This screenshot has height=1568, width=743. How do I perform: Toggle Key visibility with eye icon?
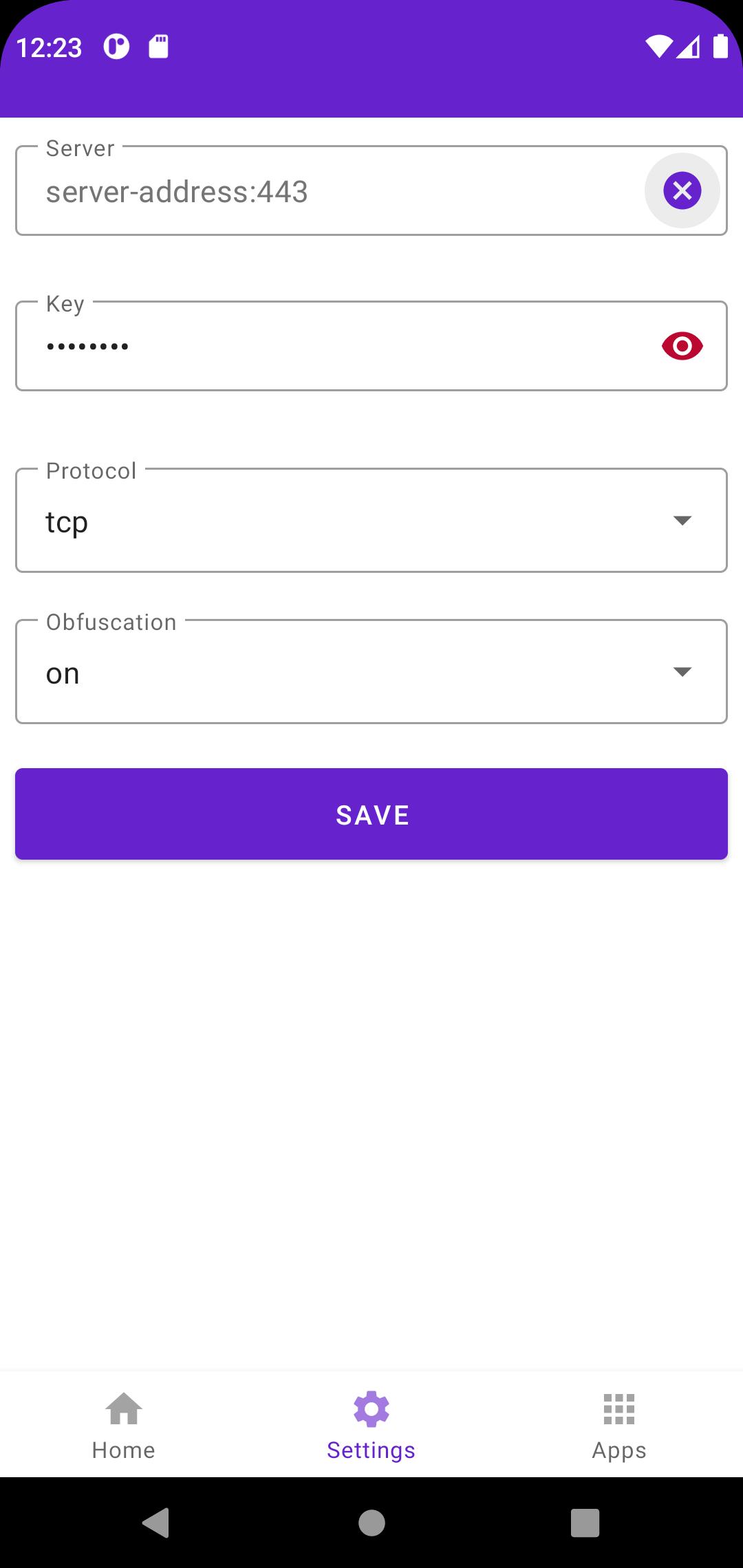(x=682, y=346)
